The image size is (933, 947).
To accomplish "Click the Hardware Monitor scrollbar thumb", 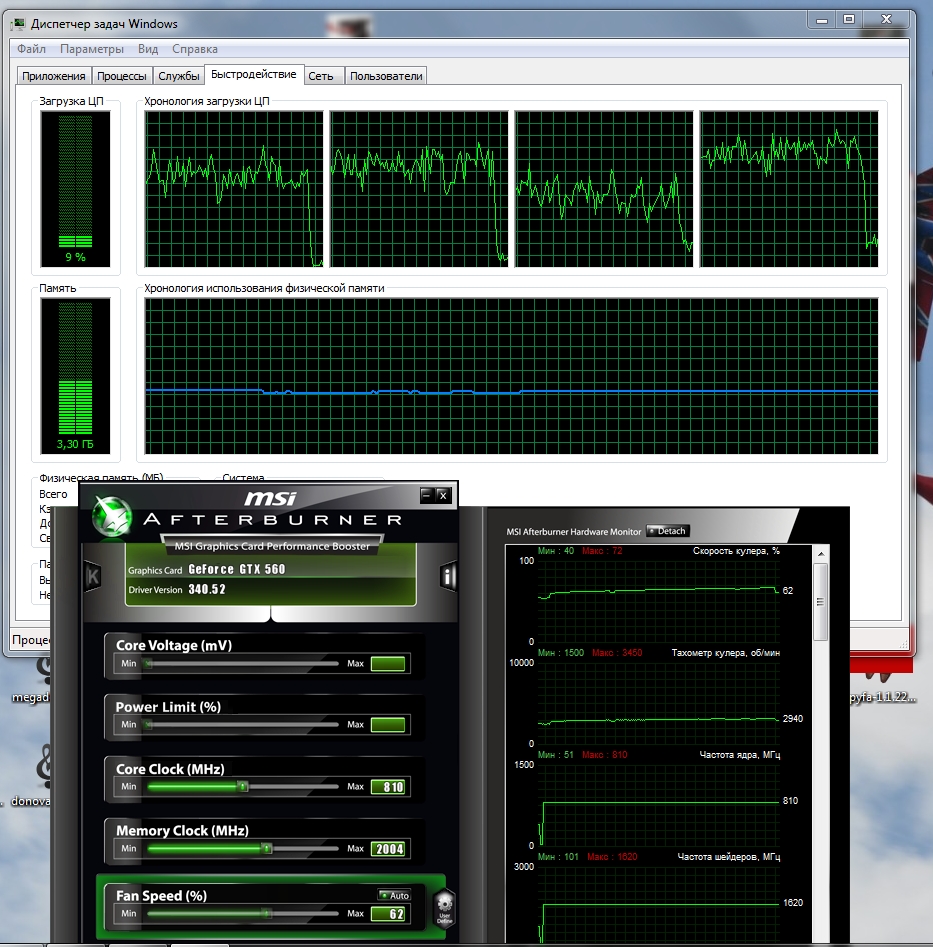I will point(821,602).
